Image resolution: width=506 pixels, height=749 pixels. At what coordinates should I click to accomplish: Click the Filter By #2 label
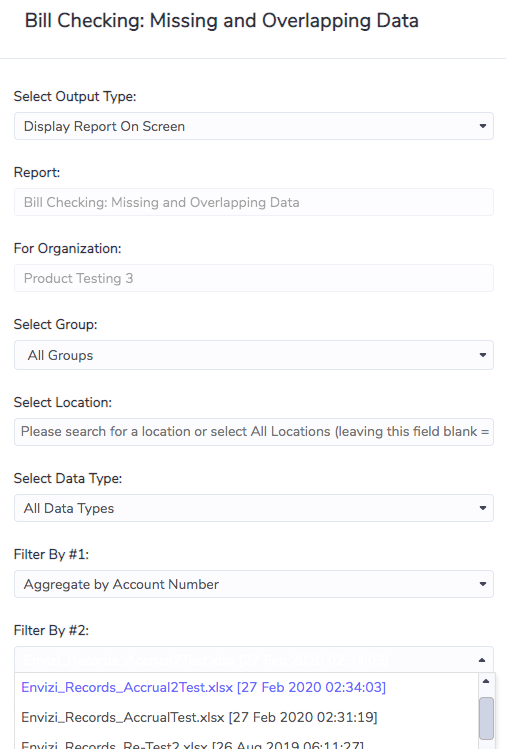pyautogui.click(x=51, y=630)
